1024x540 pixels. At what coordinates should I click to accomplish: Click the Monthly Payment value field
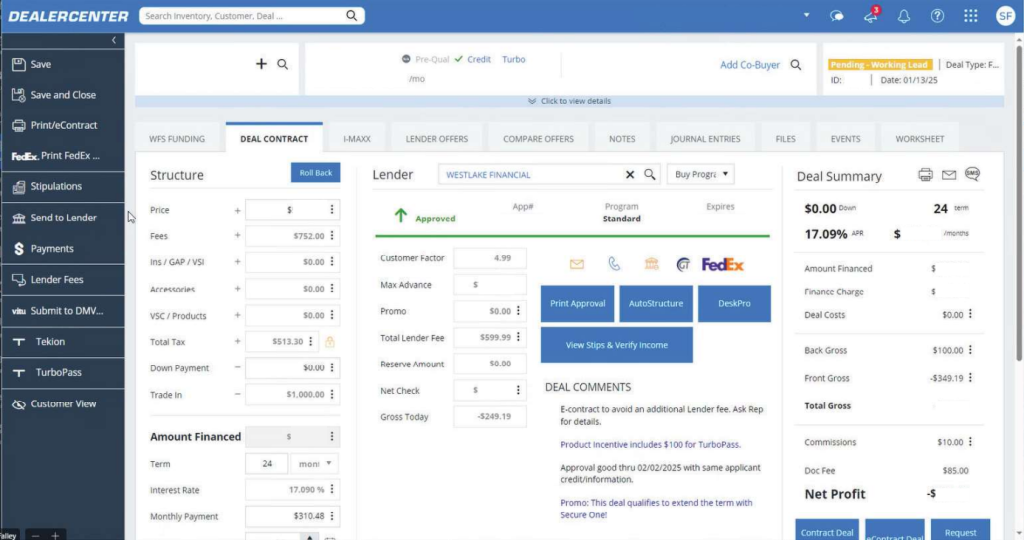pos(293,516)
